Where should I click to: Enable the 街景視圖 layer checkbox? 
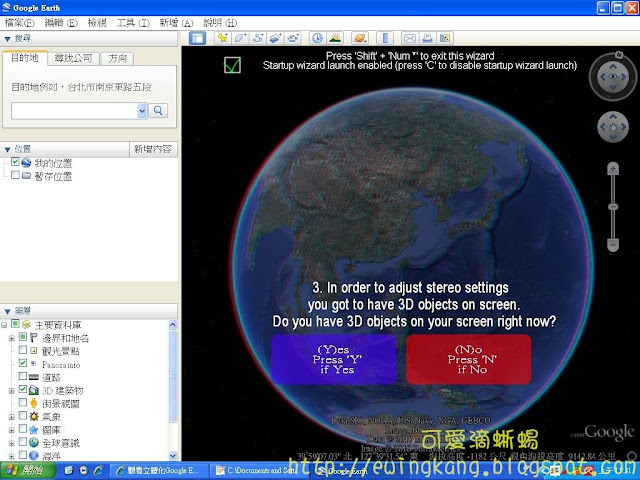23,402
